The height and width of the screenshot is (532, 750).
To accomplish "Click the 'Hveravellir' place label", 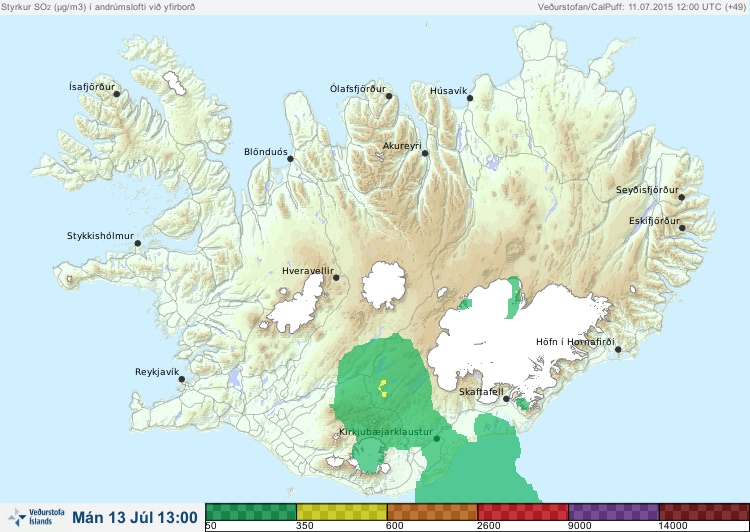I will [x=308, y=271].
